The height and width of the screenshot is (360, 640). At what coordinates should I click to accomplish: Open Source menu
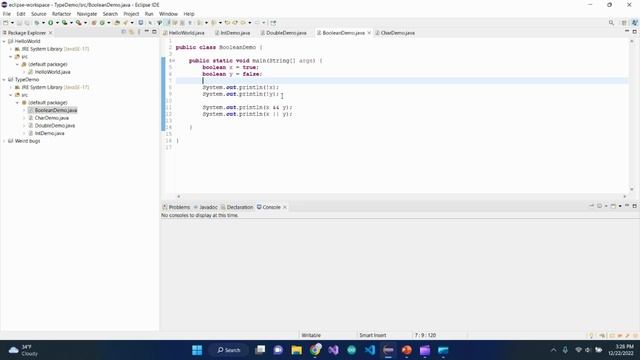[39, 14]
